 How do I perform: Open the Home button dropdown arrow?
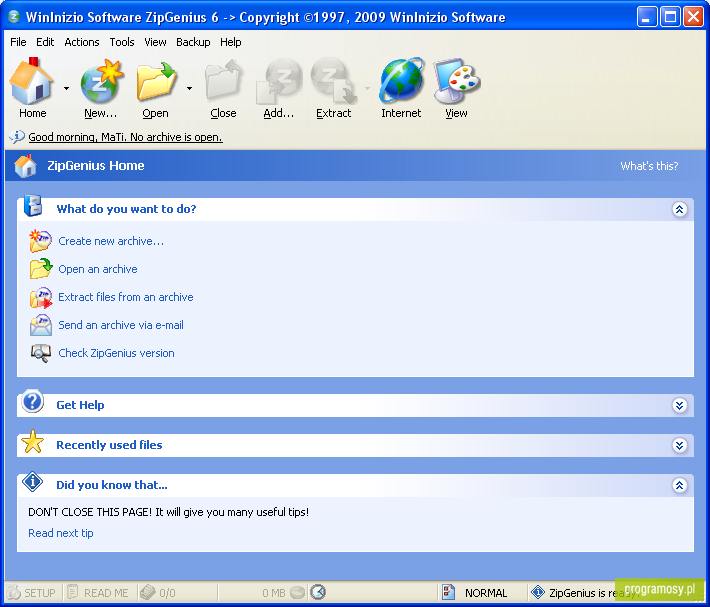click(67, 88)
